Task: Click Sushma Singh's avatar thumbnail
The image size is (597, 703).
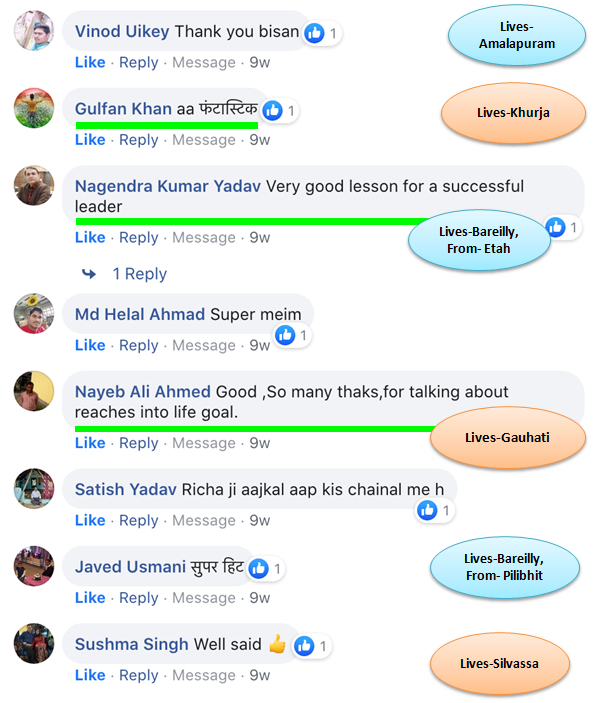Action: tap(34, 643)
